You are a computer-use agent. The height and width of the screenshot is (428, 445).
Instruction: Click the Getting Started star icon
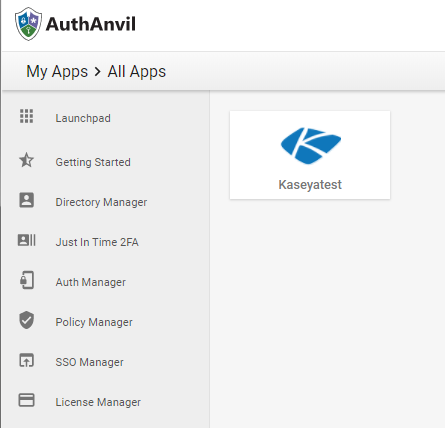click(x=26, y=160)
